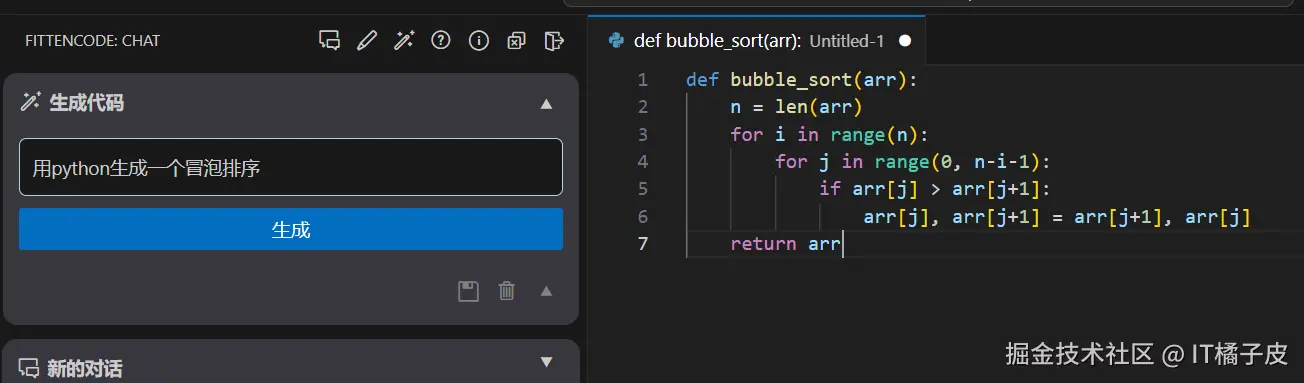
Task: Click the prompt input with 用python生成一个冒泡排序
Action: [x=291, y=167]
